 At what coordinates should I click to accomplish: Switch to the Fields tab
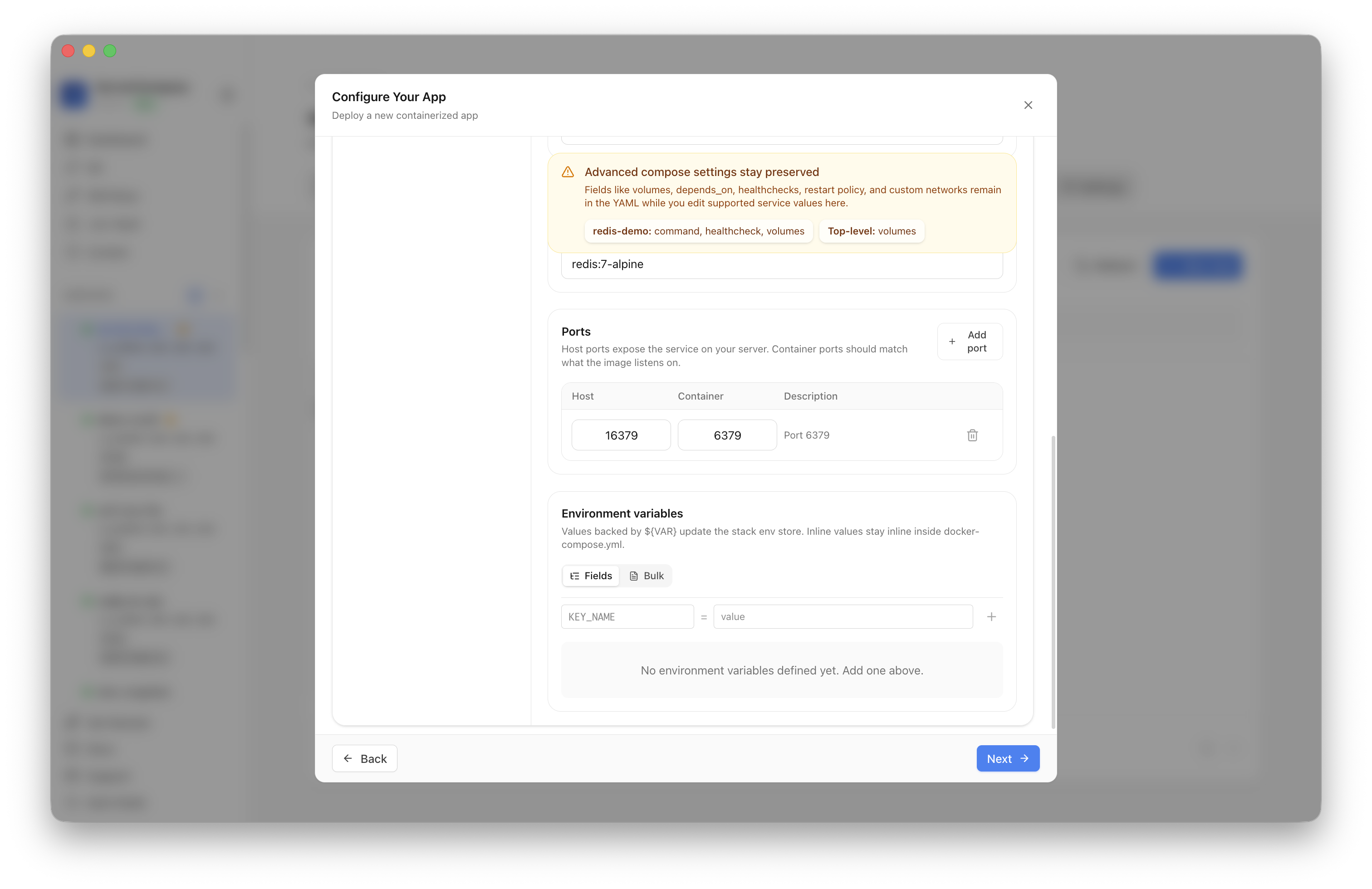click(591, 576)
